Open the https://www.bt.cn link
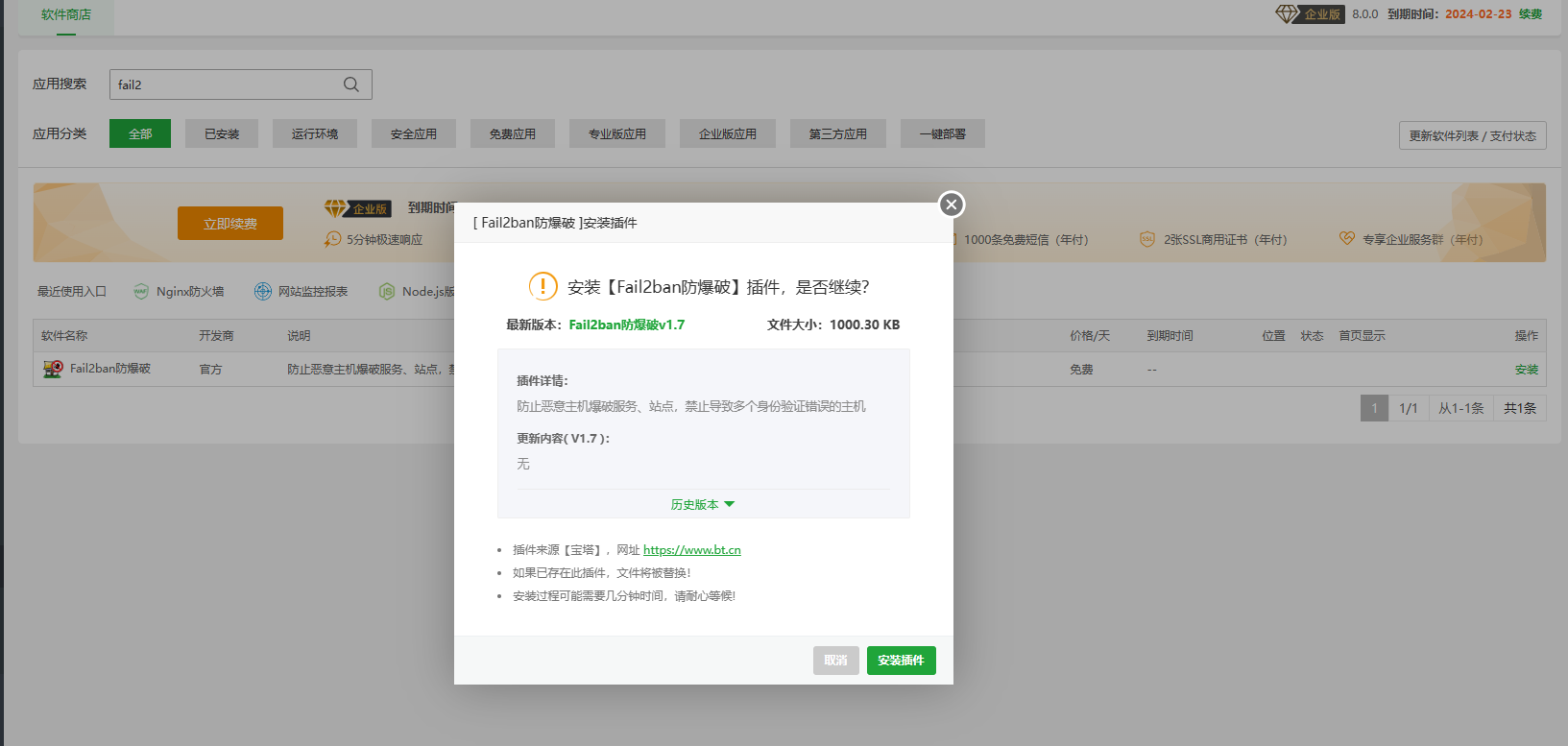 click(692, 550)
